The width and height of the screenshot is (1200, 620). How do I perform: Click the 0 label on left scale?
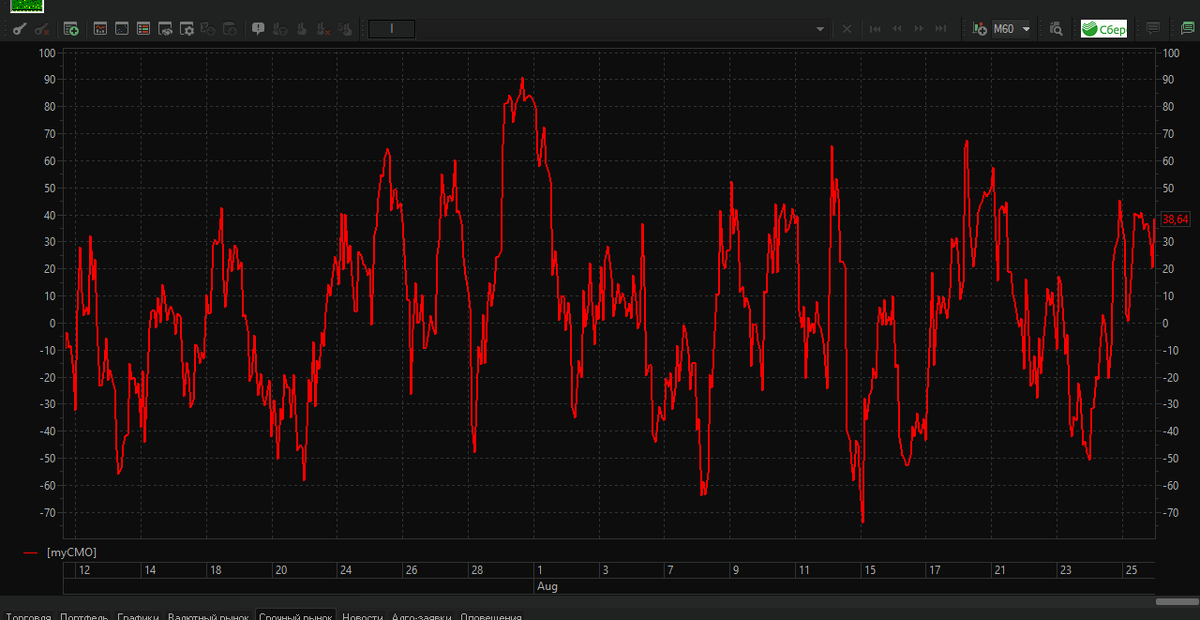click(52, 323)
